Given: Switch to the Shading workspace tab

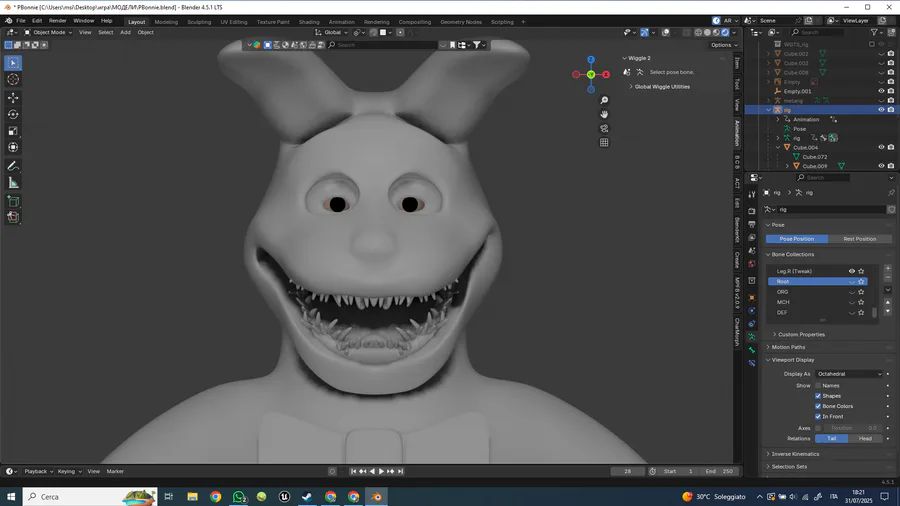Looking at the screenshot, I should (x=309, y=22).
